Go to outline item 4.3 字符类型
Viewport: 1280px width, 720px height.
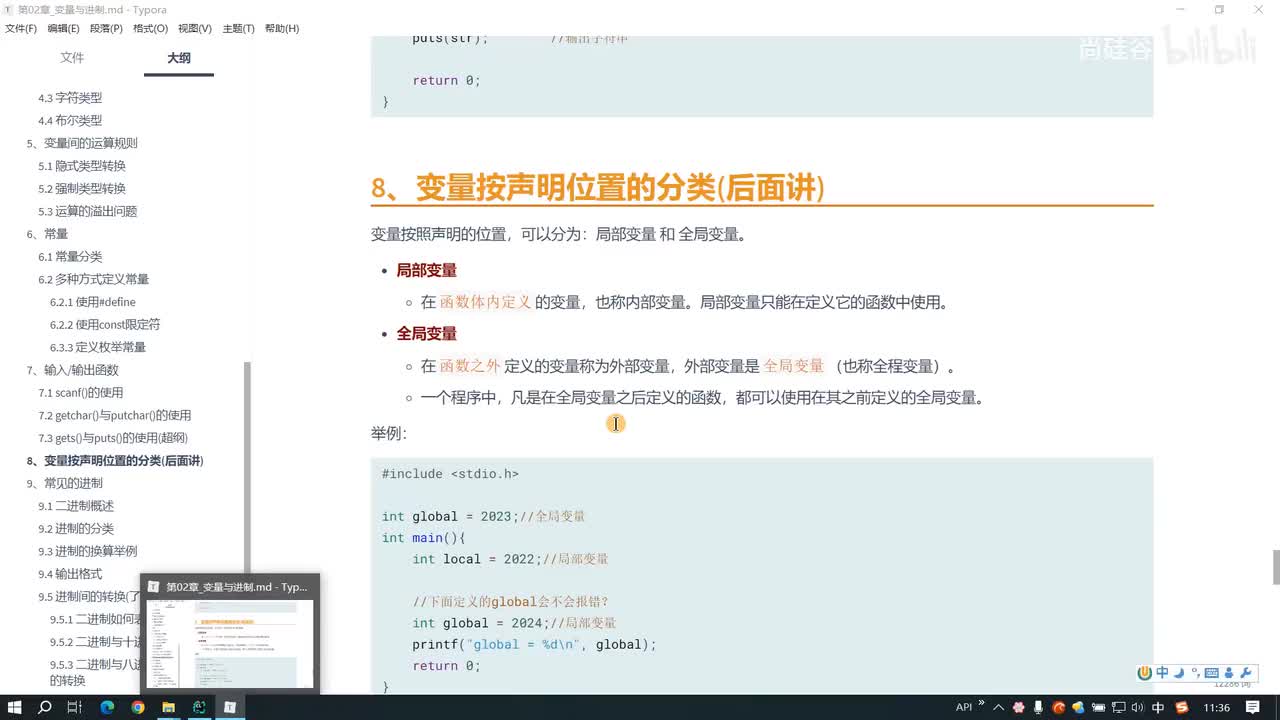tap(70, 98)
